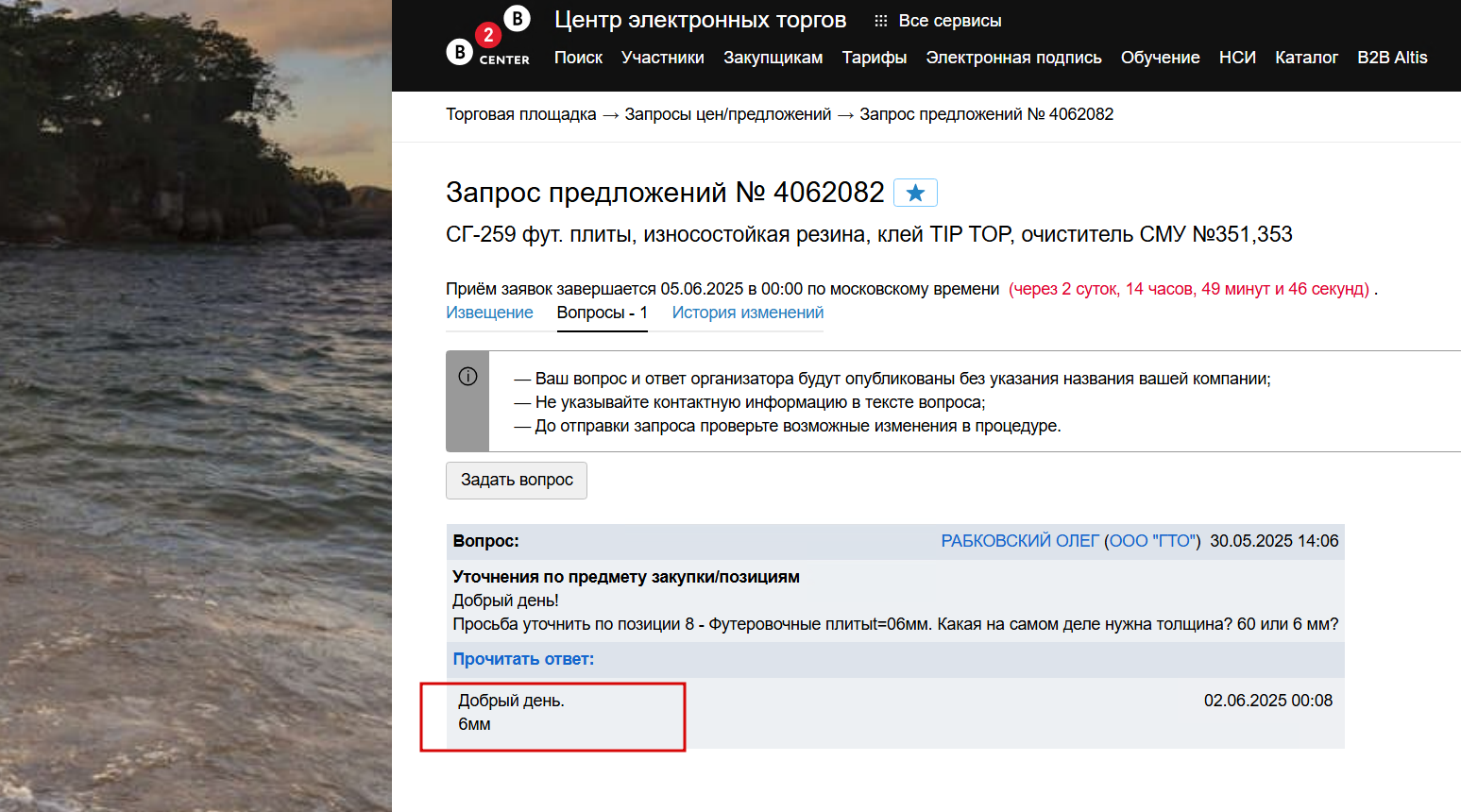The image size is (1461, 812).
Task: Select the Обучение menu item
Action: click(1160, 58)
